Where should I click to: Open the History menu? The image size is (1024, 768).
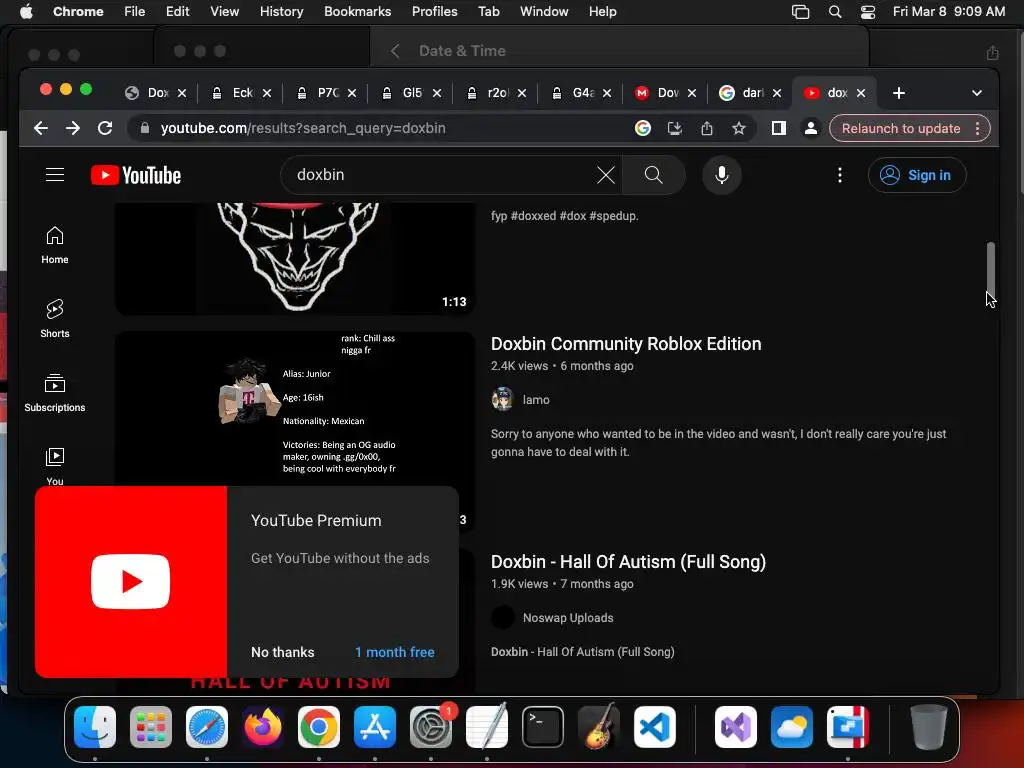(281, 12)
